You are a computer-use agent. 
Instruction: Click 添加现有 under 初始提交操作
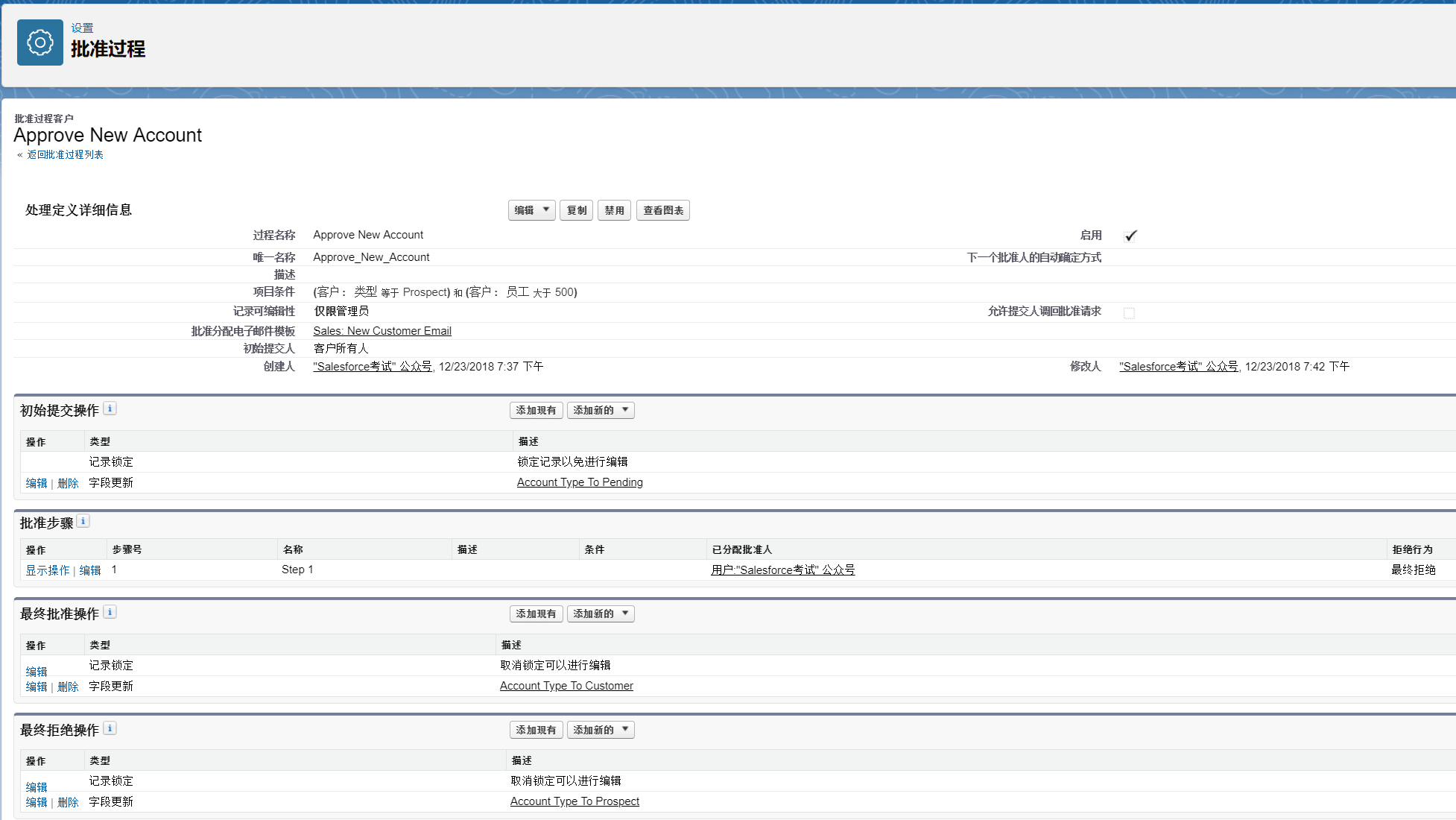tap(536, 410)
